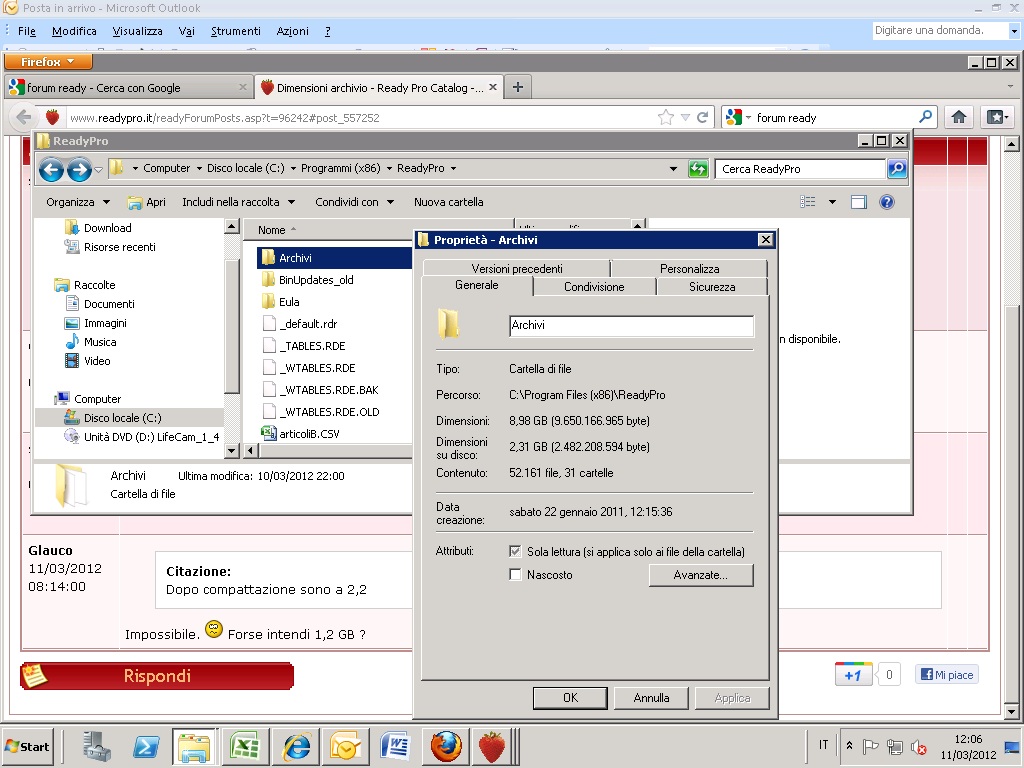The height and width of the screenshot is (768, 1024).
Task: Click the Explorer search magnifier icon
Action: (897, 169)
